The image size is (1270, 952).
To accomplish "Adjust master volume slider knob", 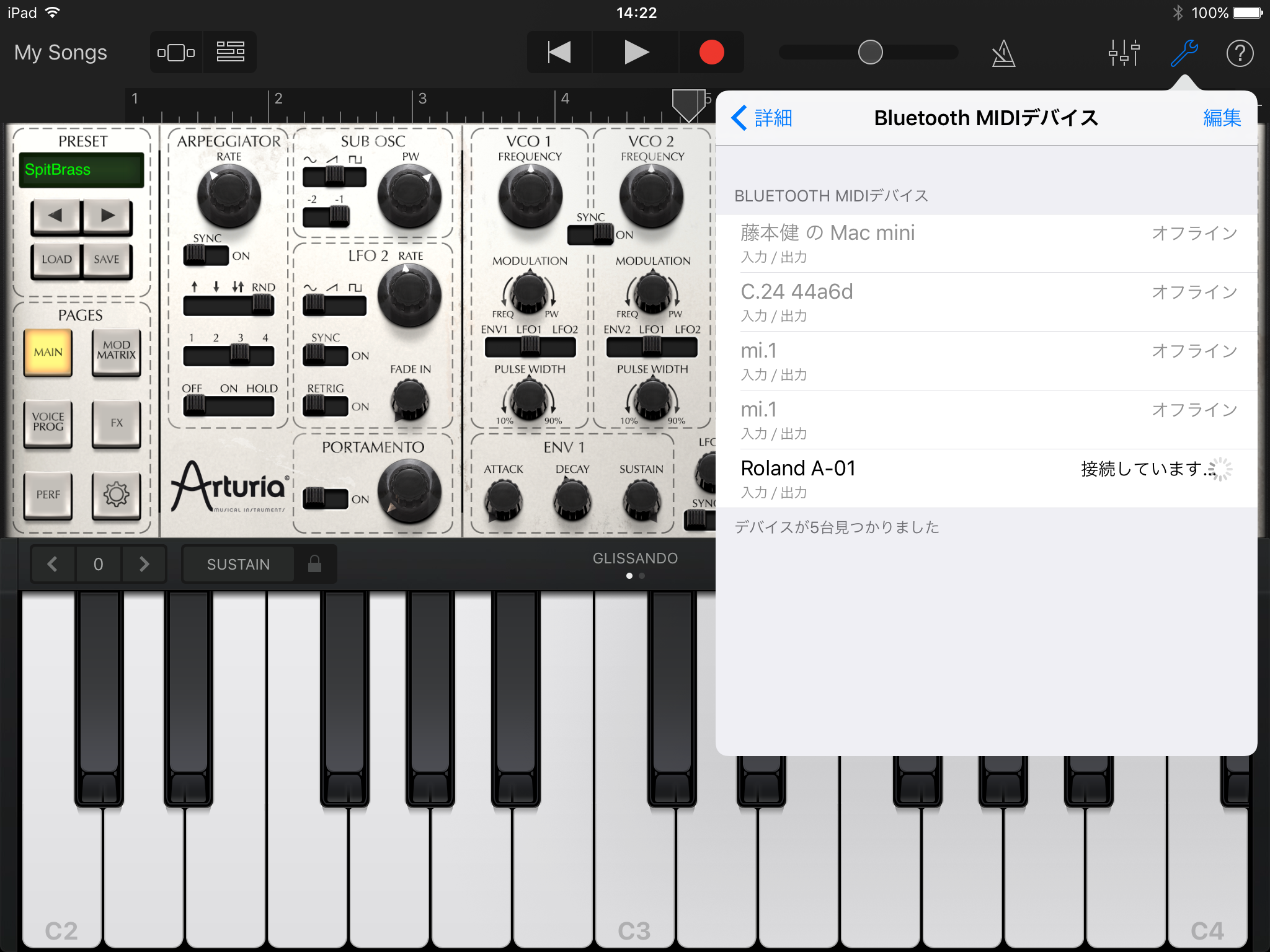I will [x=870, y=53].
